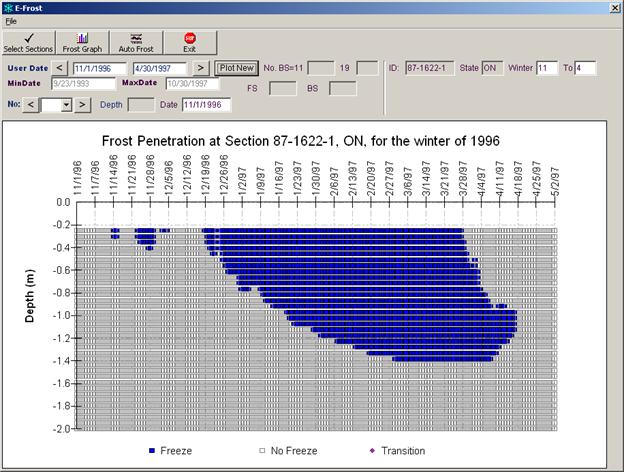
Task: Click the -2.0 depth axis value
Action: coord(61,429)
